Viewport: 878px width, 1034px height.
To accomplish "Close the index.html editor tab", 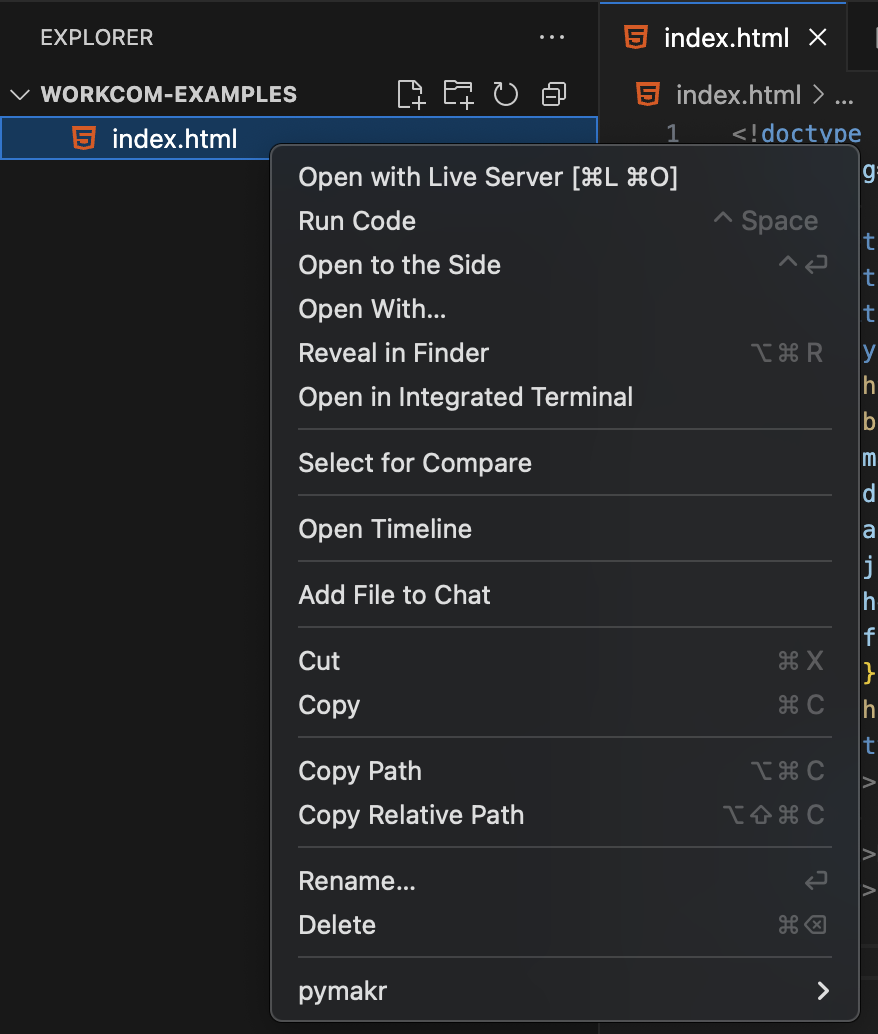I will point(817,38).
